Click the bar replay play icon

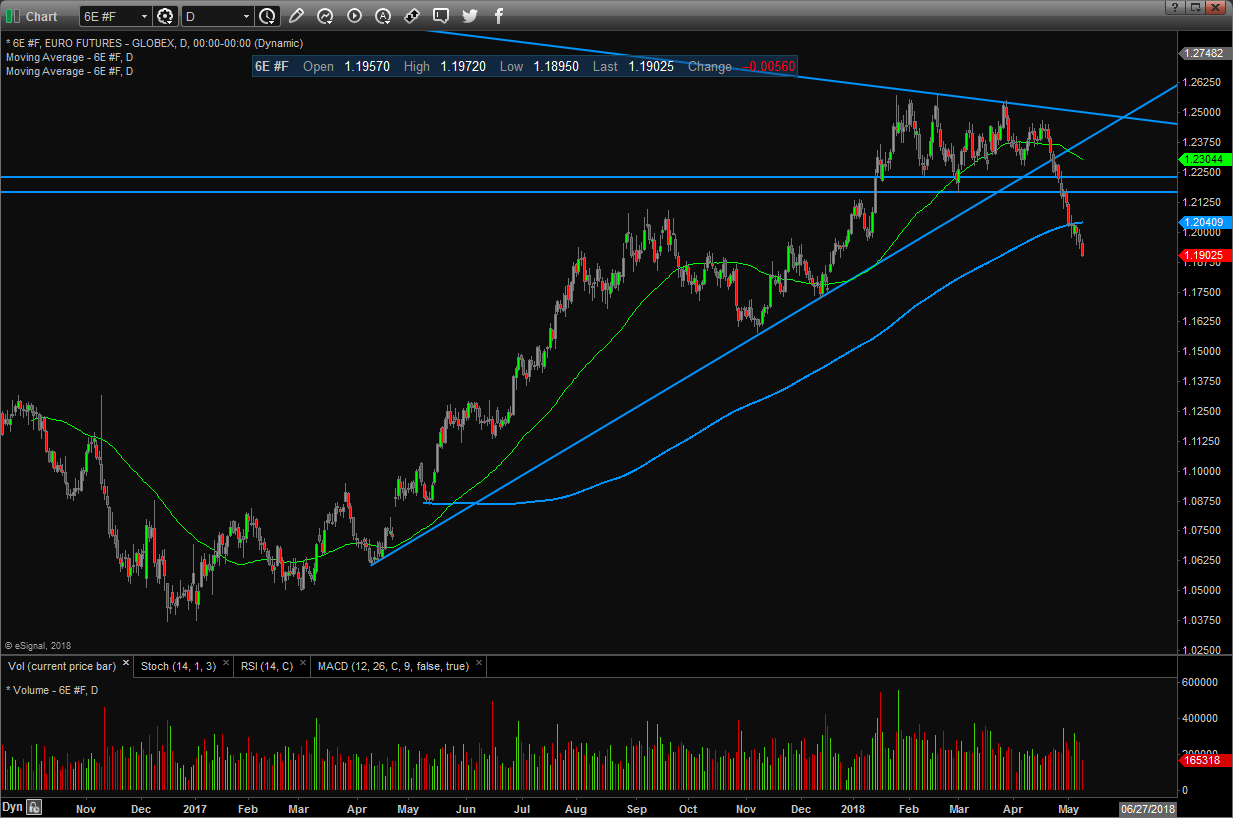click(x=354, y=16)
